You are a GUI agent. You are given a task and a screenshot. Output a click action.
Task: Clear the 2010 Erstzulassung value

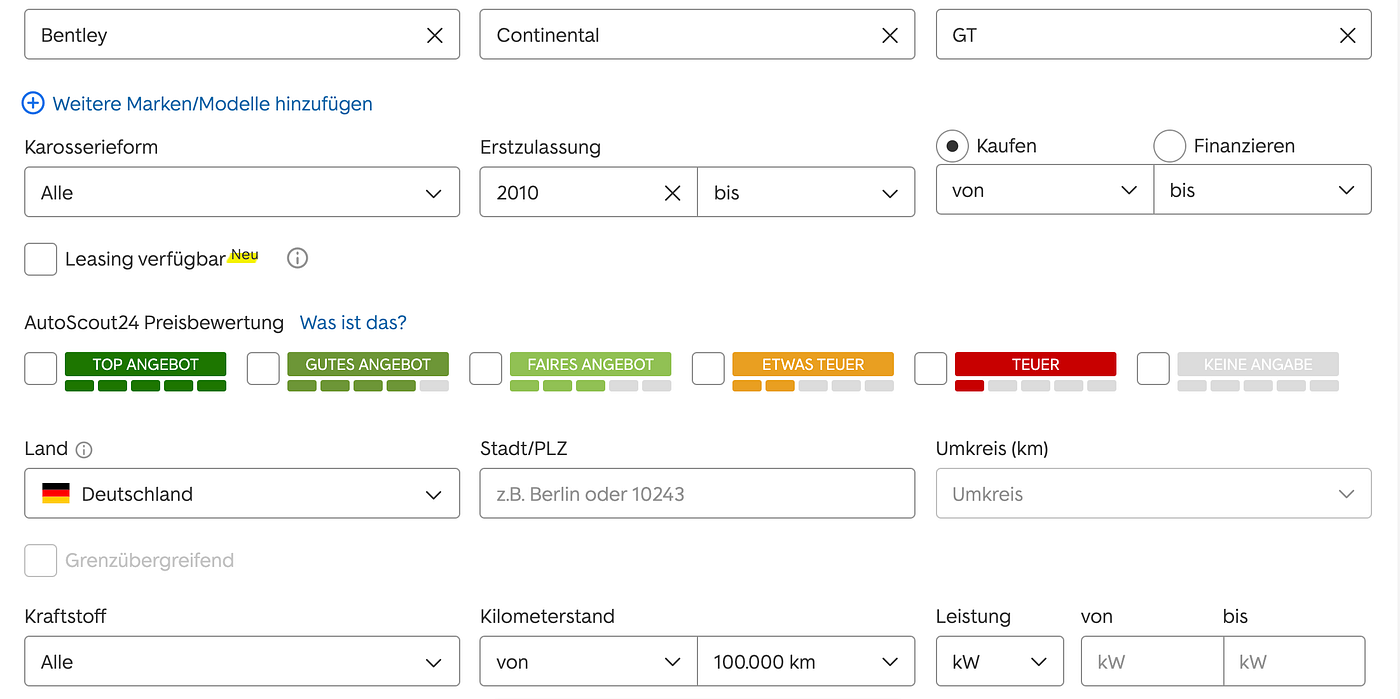(x=673, y=193)
